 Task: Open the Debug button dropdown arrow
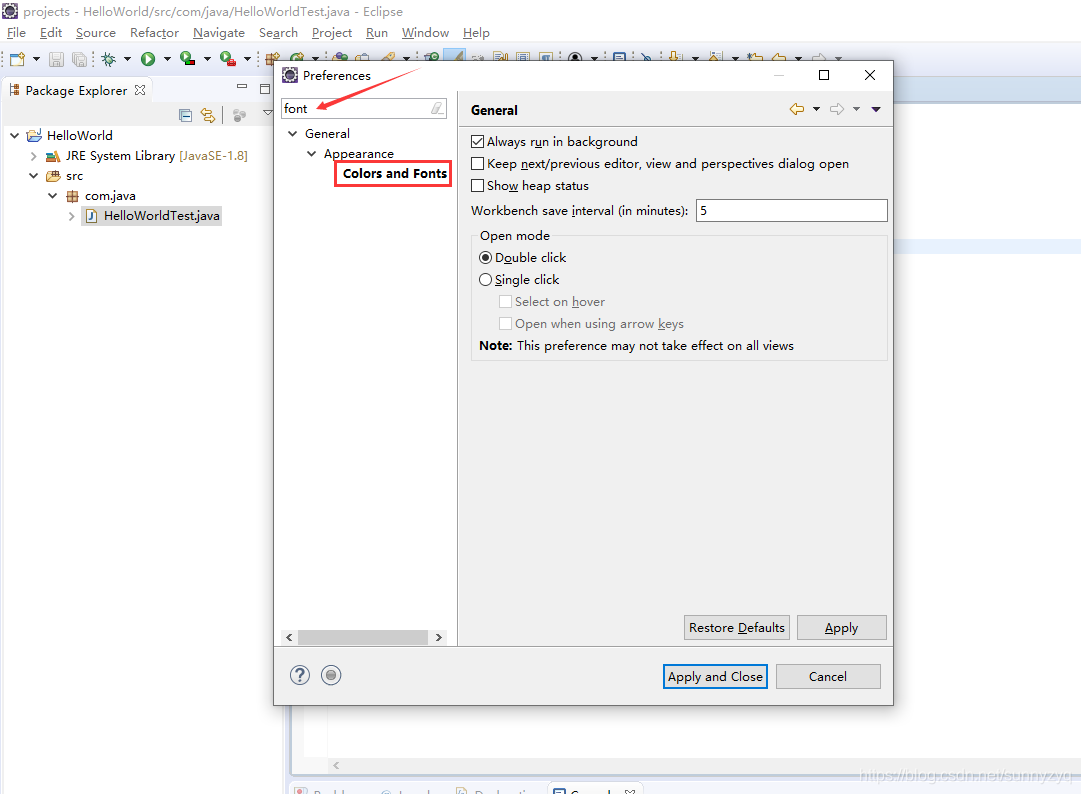pos(128,59)
